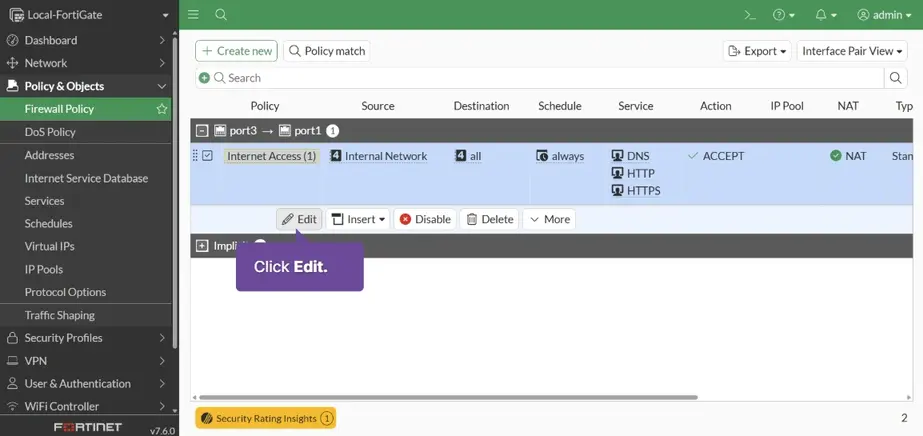Image resolution: width=923 pixels, height=436 pixels.
Task: Open the Firewall Policy page
Action: coord(59,109)
